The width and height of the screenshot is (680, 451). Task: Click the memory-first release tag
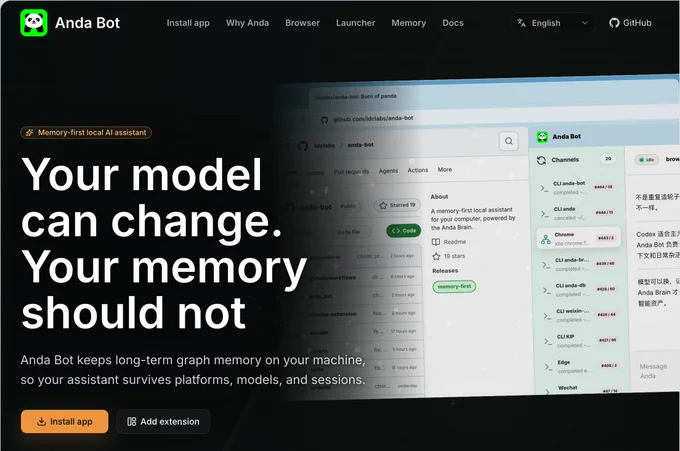click(x=454, y=287)
